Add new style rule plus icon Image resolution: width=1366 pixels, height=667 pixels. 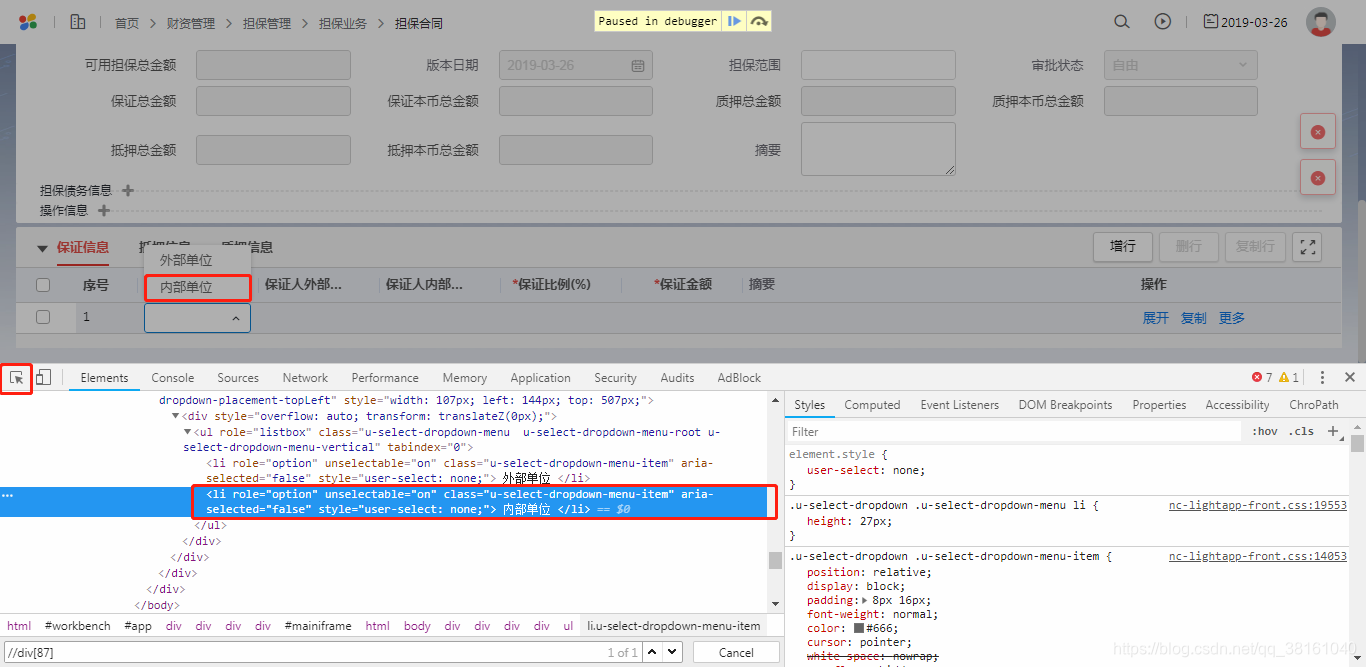tap(1332, 431)
